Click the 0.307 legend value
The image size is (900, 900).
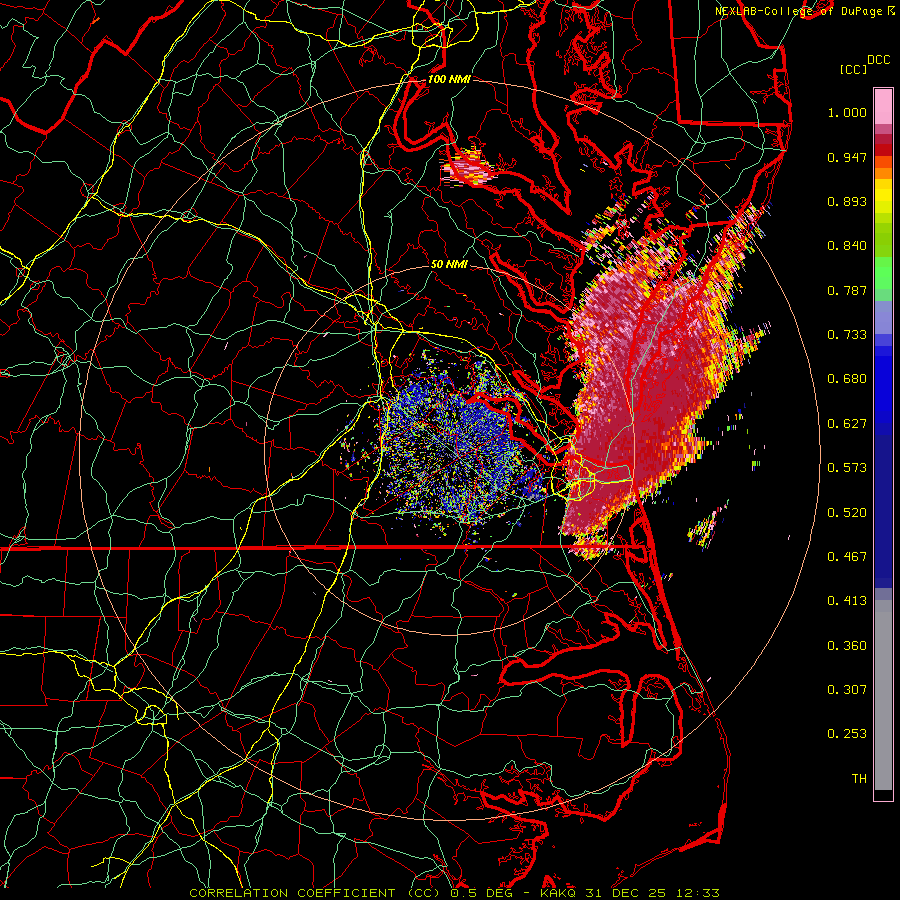coord(847,690)
